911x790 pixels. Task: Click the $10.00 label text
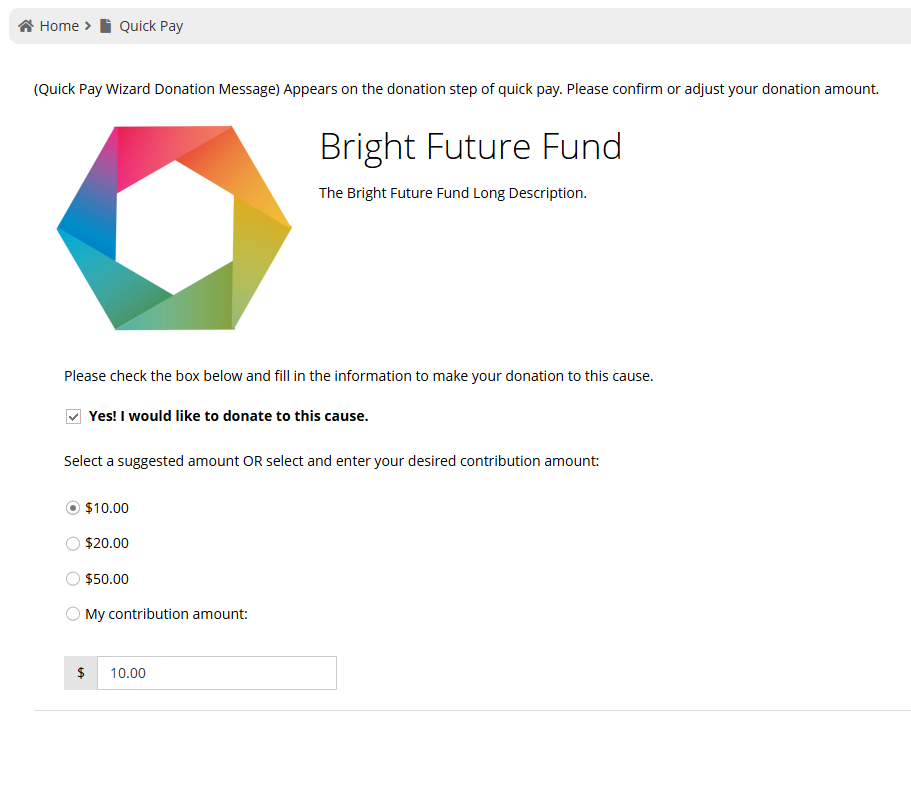[x=107, y=508]
